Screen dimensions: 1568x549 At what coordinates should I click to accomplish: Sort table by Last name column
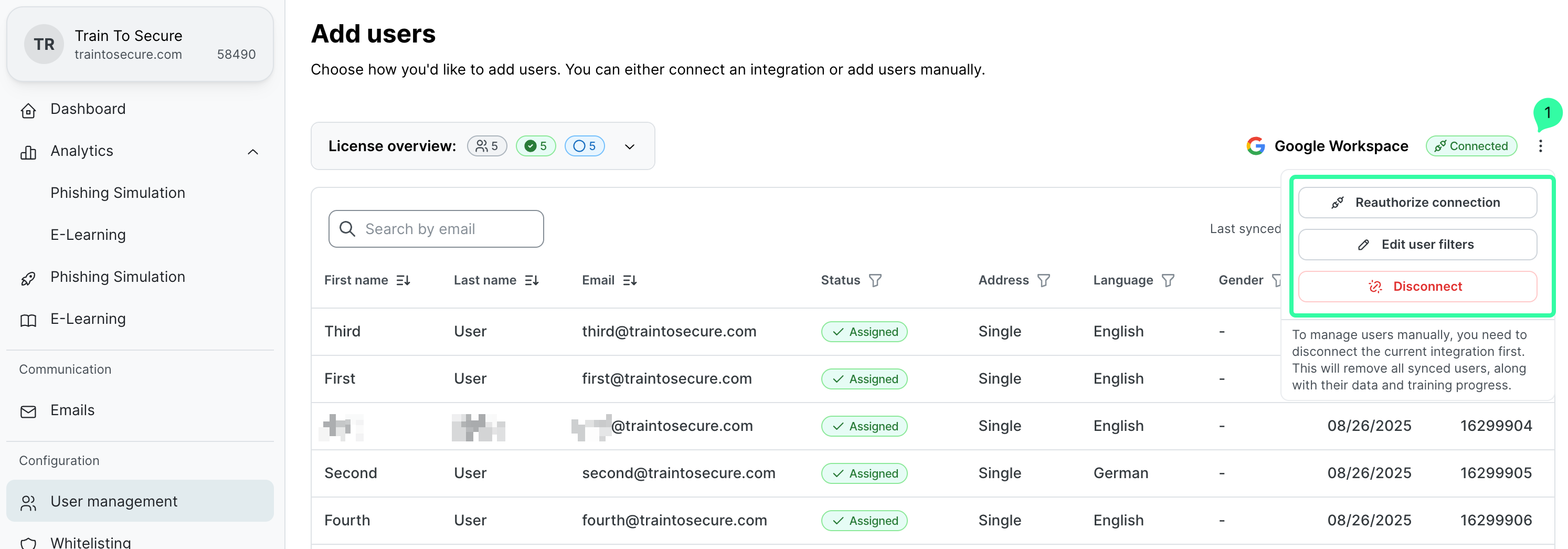pyautogui.click(x=532, y=281)
